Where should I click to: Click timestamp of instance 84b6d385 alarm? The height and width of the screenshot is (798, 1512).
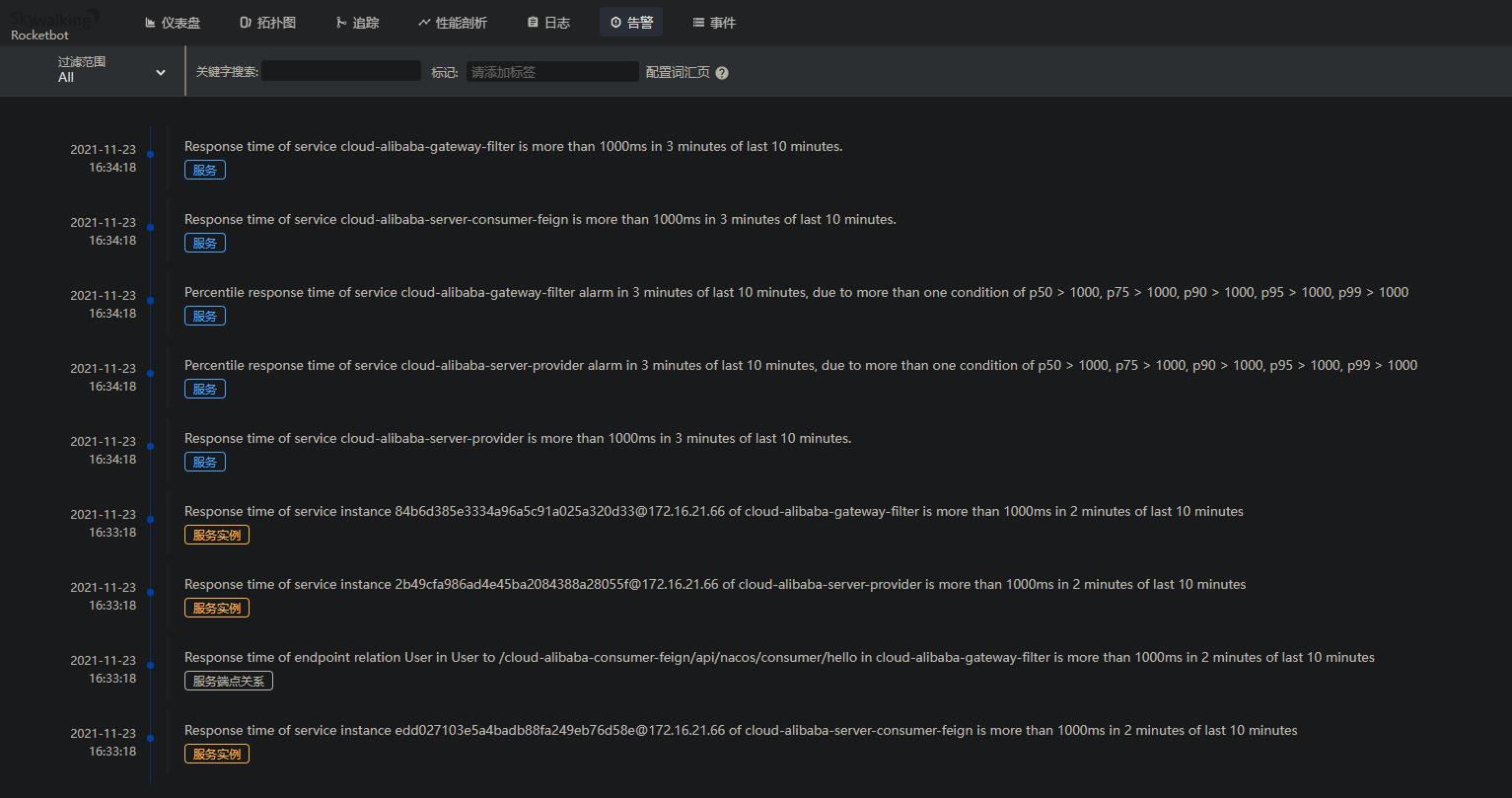[103, 523]
